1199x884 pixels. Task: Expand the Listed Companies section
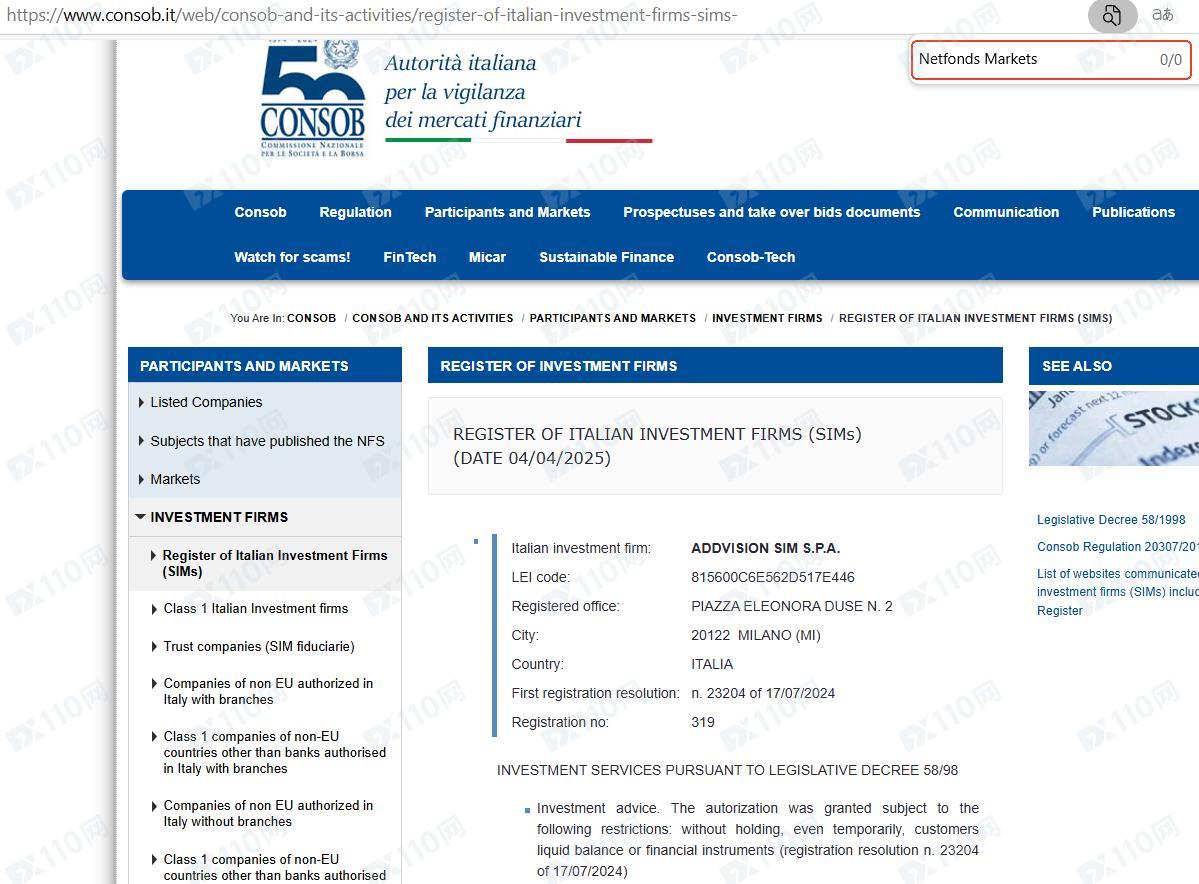click(205, 402)
